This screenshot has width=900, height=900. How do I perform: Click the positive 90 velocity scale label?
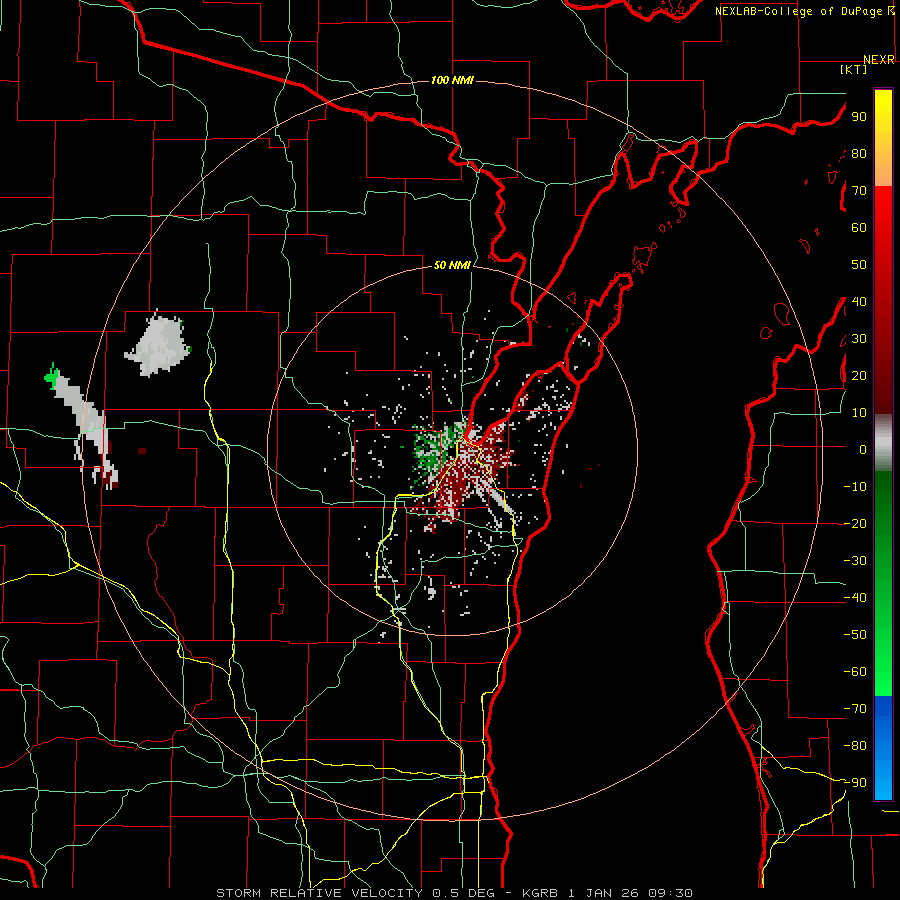click(859, 117)
